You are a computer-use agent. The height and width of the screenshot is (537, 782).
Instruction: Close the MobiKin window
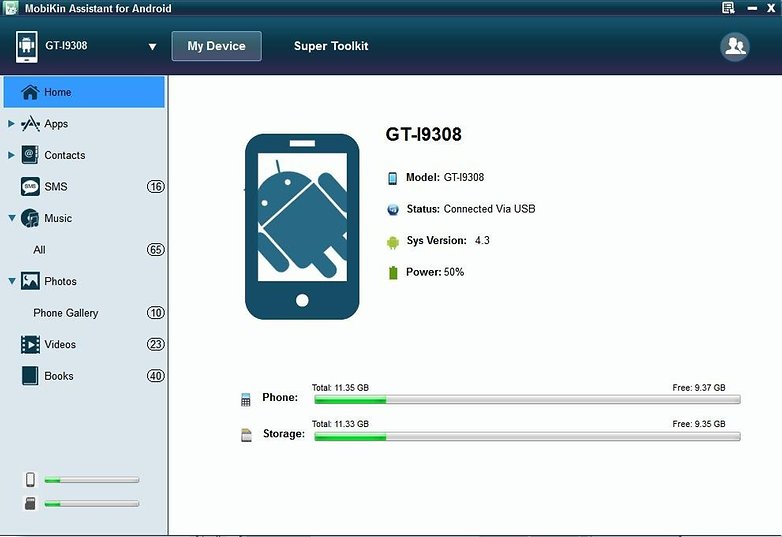[771, 8]
